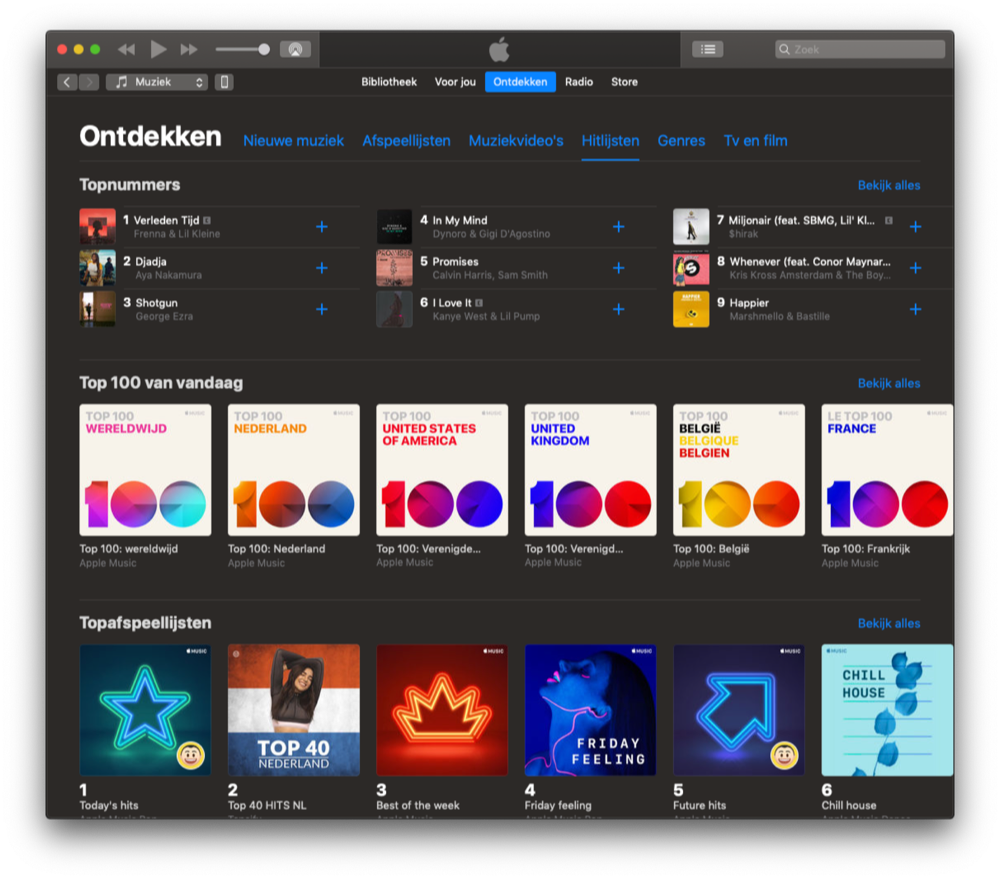
Task: Focus the Zoek search field
Action: click(860, 49)
